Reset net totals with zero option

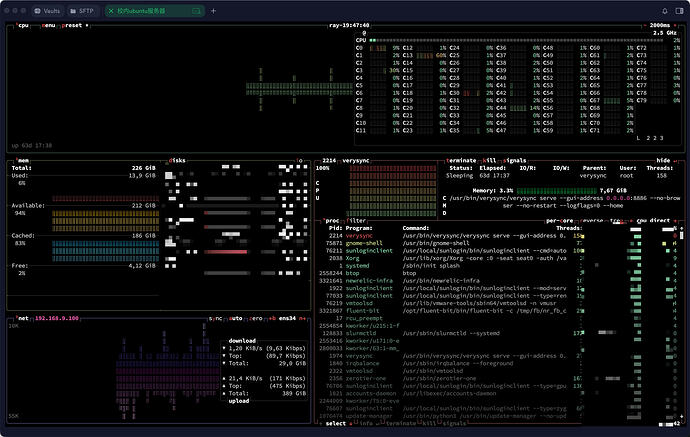click(x=256, y=318)
